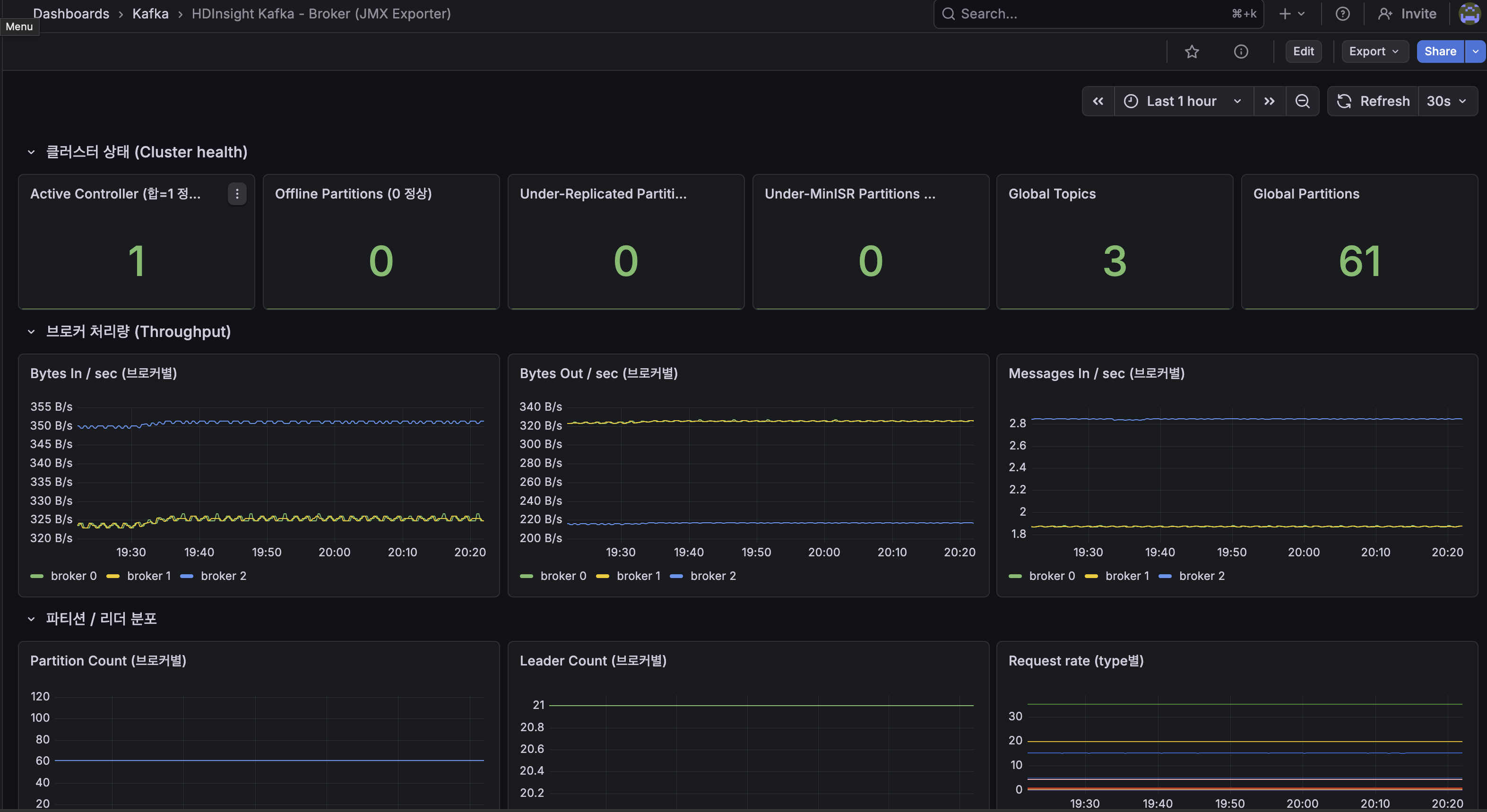Collapse the Throughput row
The width and height of the screenshot is (1487, 812).
[x=31, y=332]
